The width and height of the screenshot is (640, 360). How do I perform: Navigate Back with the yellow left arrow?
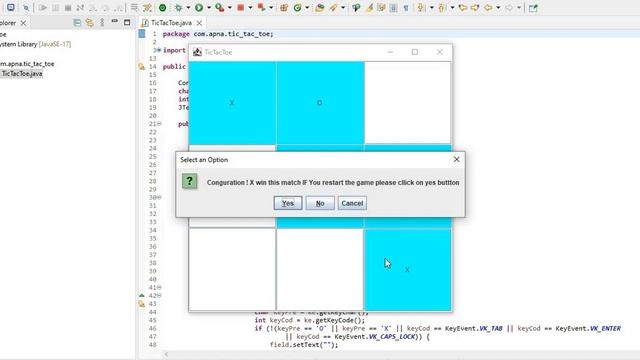tap(488, 8)
